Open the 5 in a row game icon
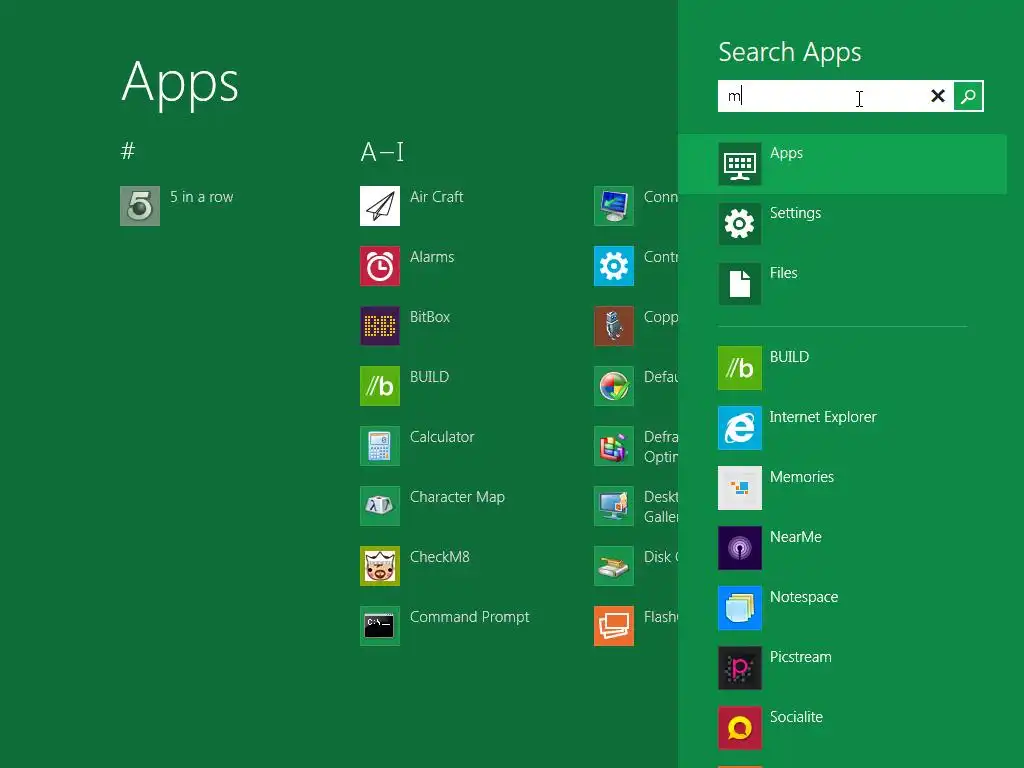This screenshot has width=1024, height=768. (x=140, y=206)
